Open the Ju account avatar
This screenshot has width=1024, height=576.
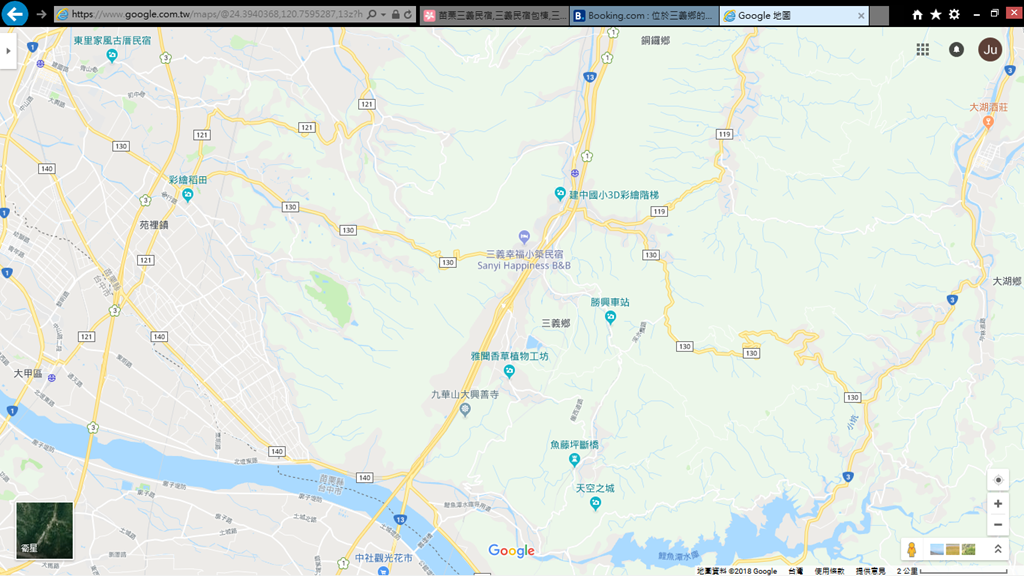(x=990, y=50)
